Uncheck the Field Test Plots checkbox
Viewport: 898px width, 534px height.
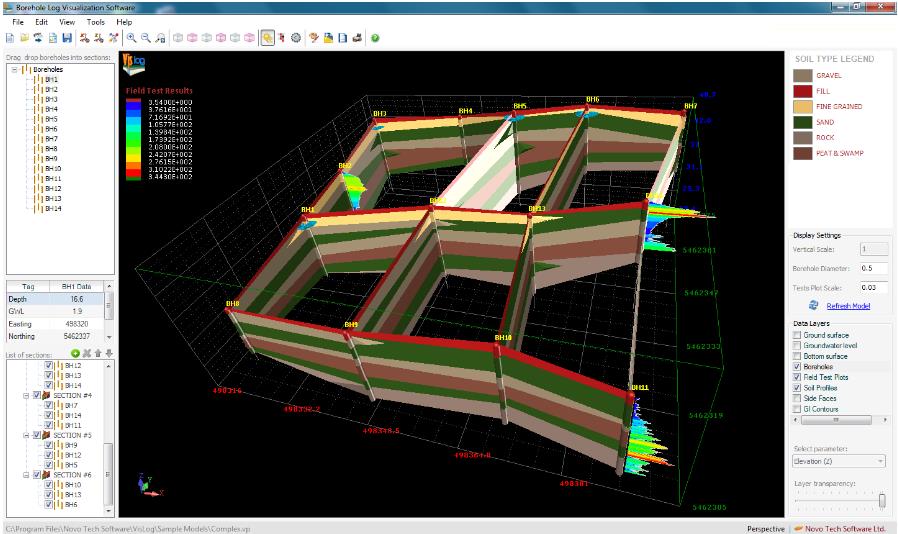pyautogui.click(x=797, y=377)
